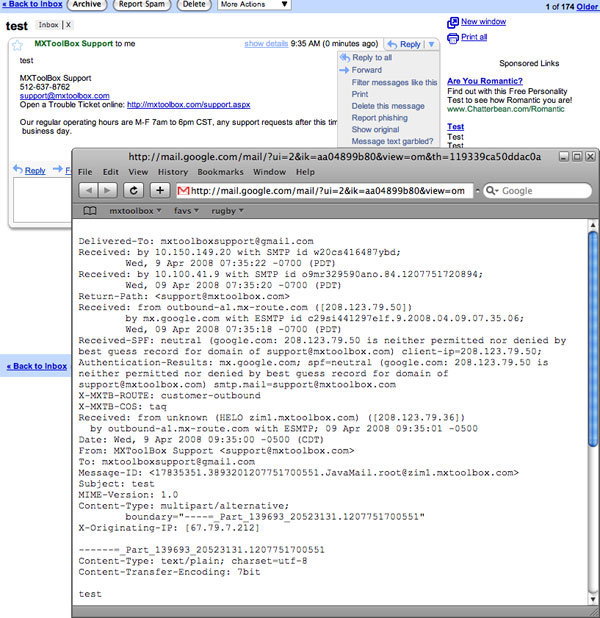Remove the Inbox label using X
This screenshot has width=600, height=618.
pos(68,23)
